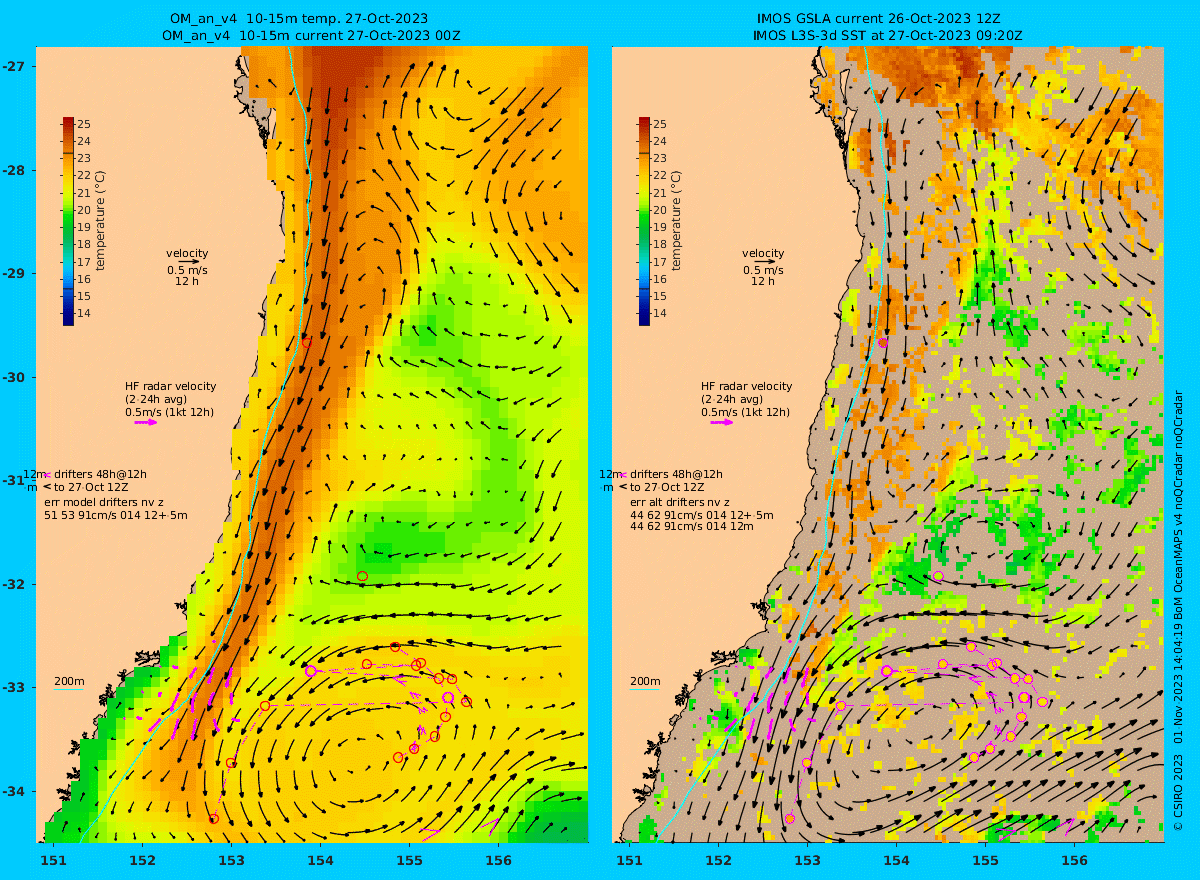This screenshot has width=1200, height=880.
Task: Select left panel red drifter circle near 29.7°S
Action: coord(306,342)
